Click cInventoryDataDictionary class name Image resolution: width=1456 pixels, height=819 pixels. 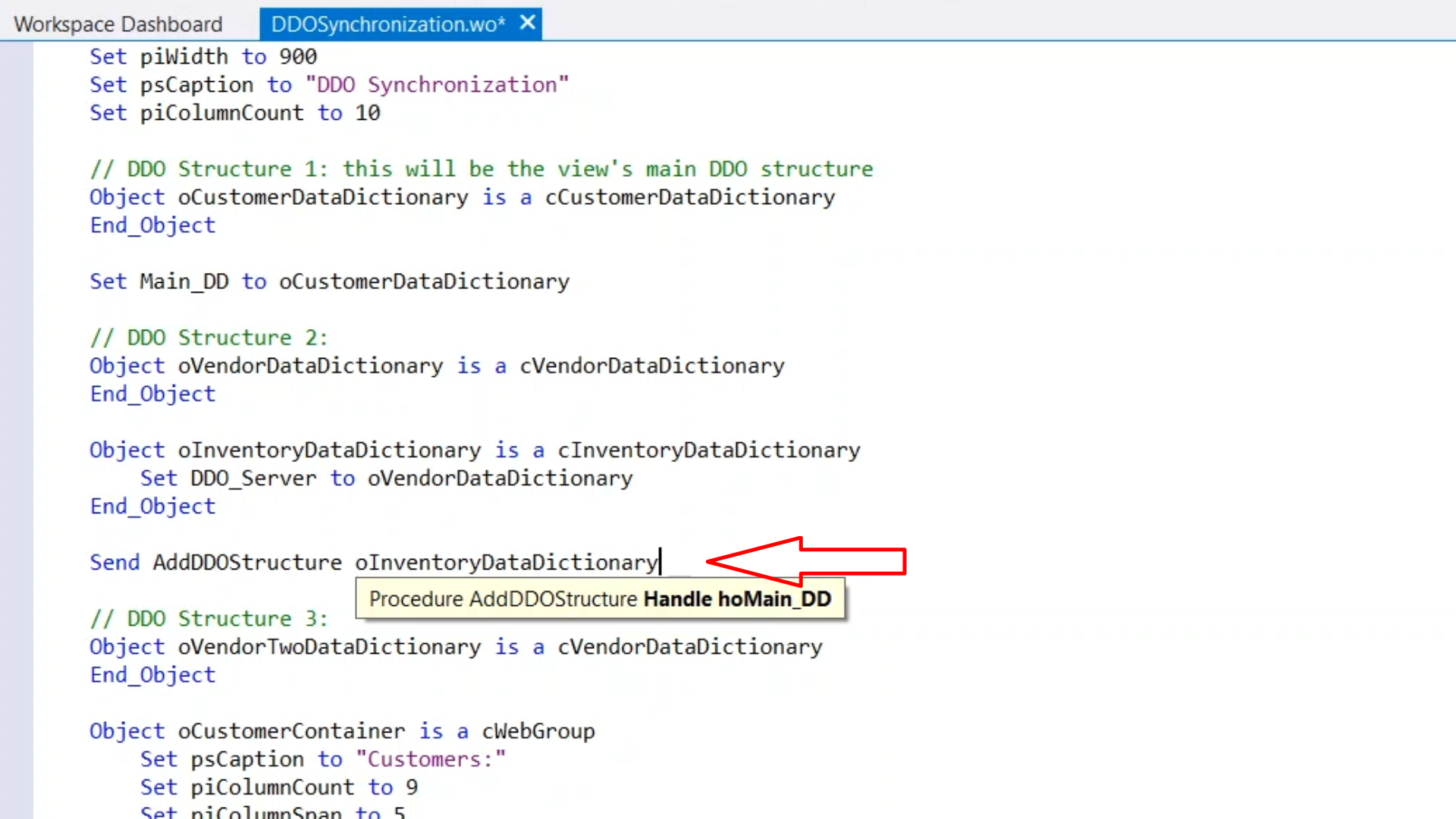click(708, 450)
